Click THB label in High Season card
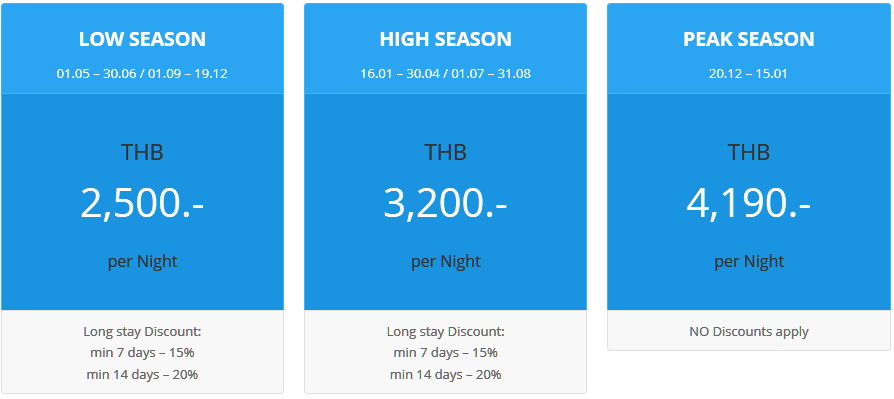The height and width of the screenshot is (399, 894). click(x=445, y=152)
